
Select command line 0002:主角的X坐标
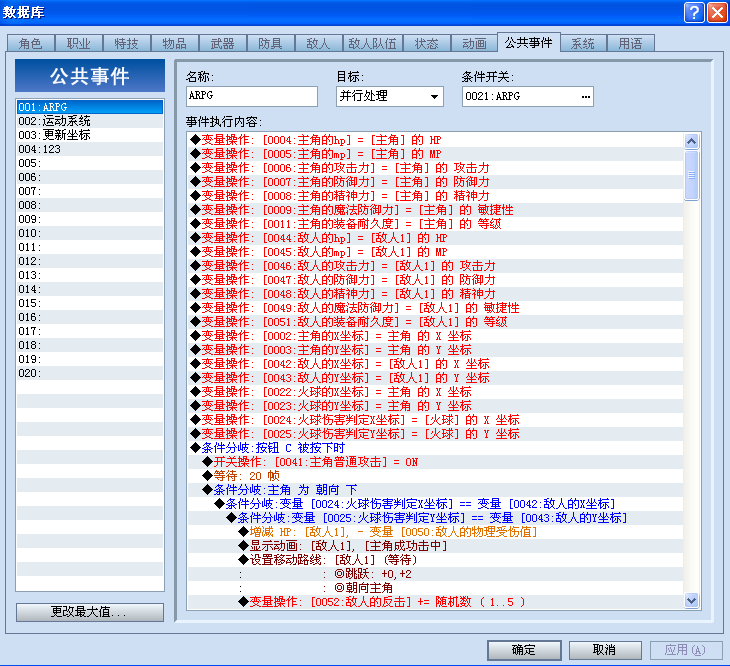pos(435,336)
